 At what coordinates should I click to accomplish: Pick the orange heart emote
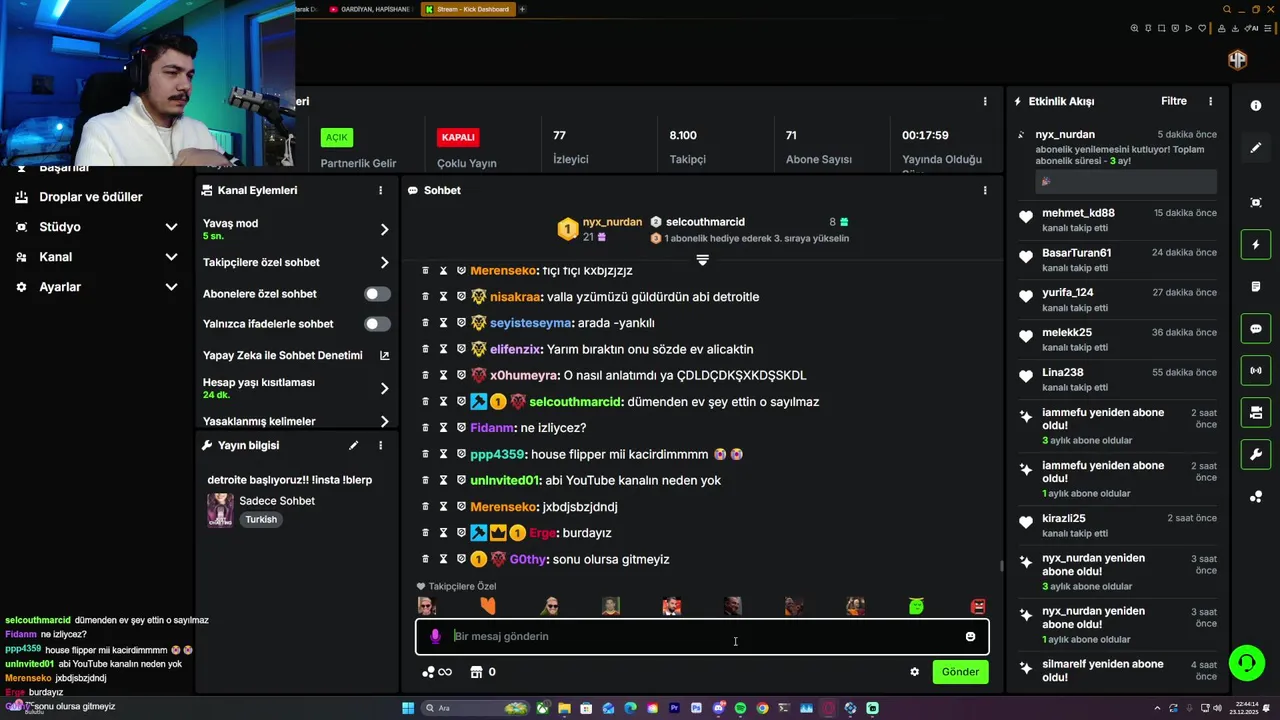pyautogui.click(x=488, y=606)
